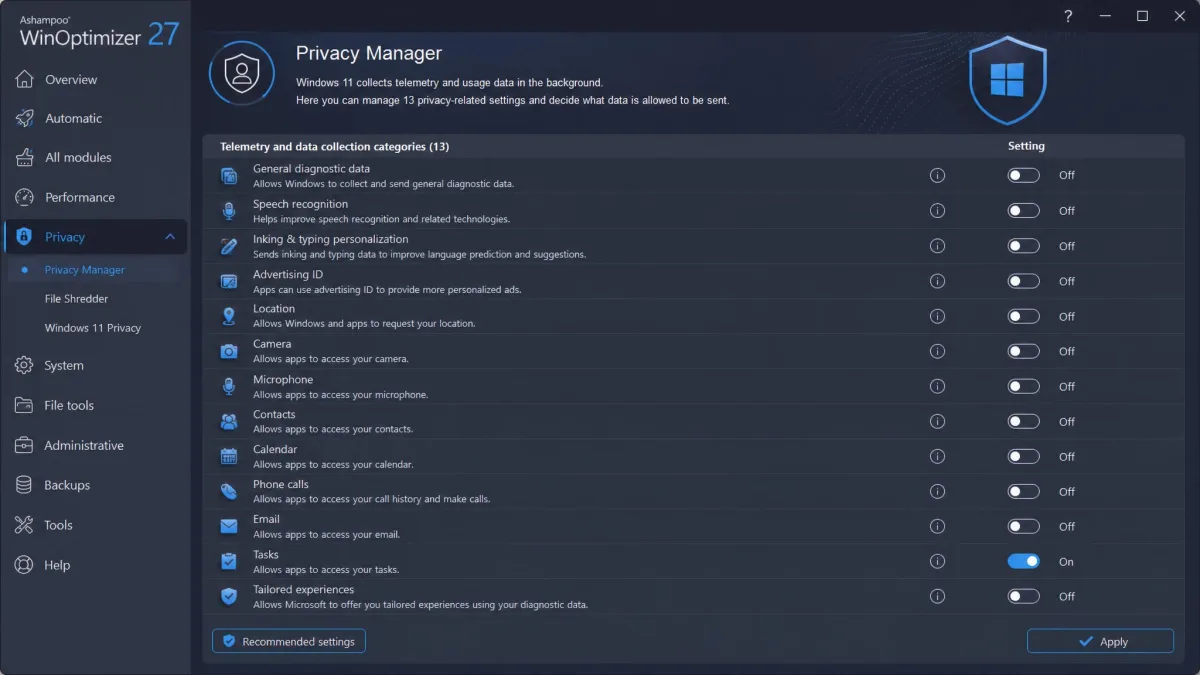Open Windows 11 Privacy submenu item
1200x675 pixels.
(93, 328)
